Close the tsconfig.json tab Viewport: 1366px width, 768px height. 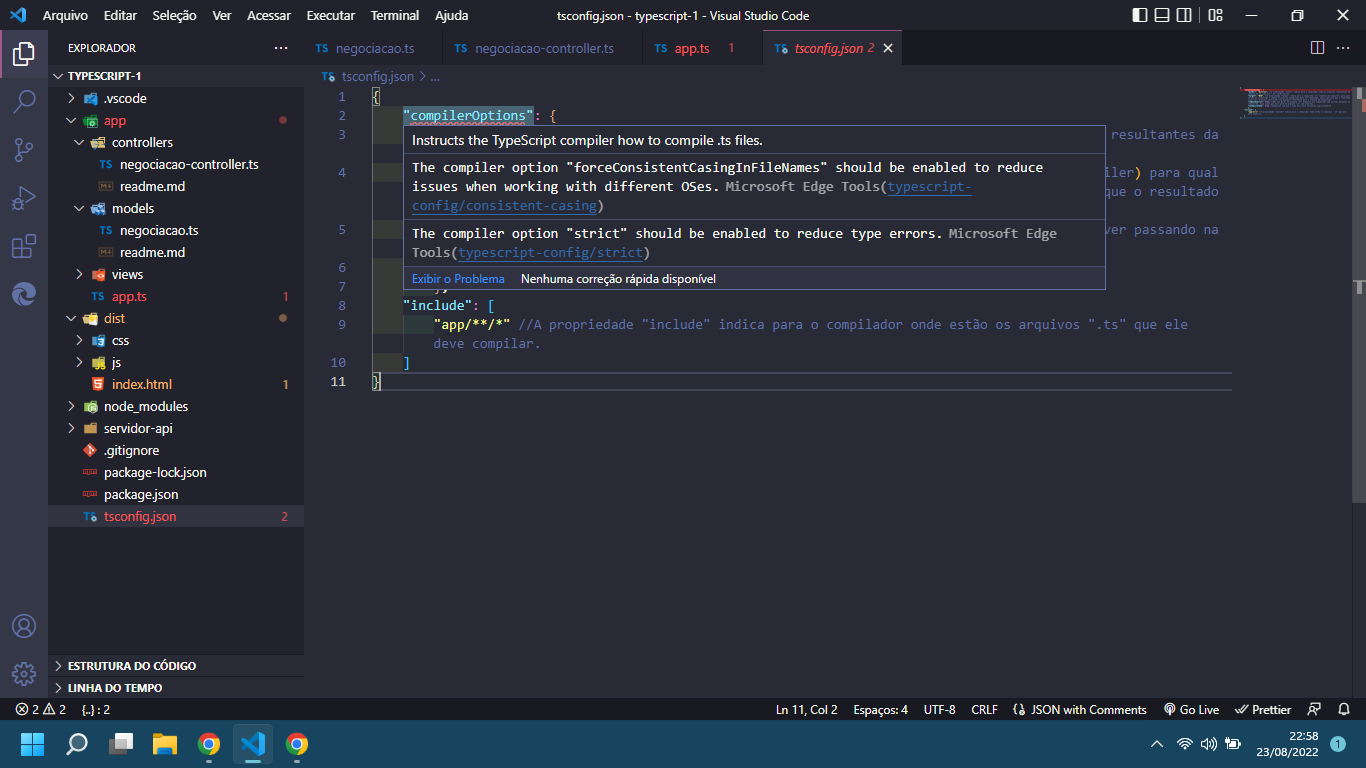click(887, 48)
